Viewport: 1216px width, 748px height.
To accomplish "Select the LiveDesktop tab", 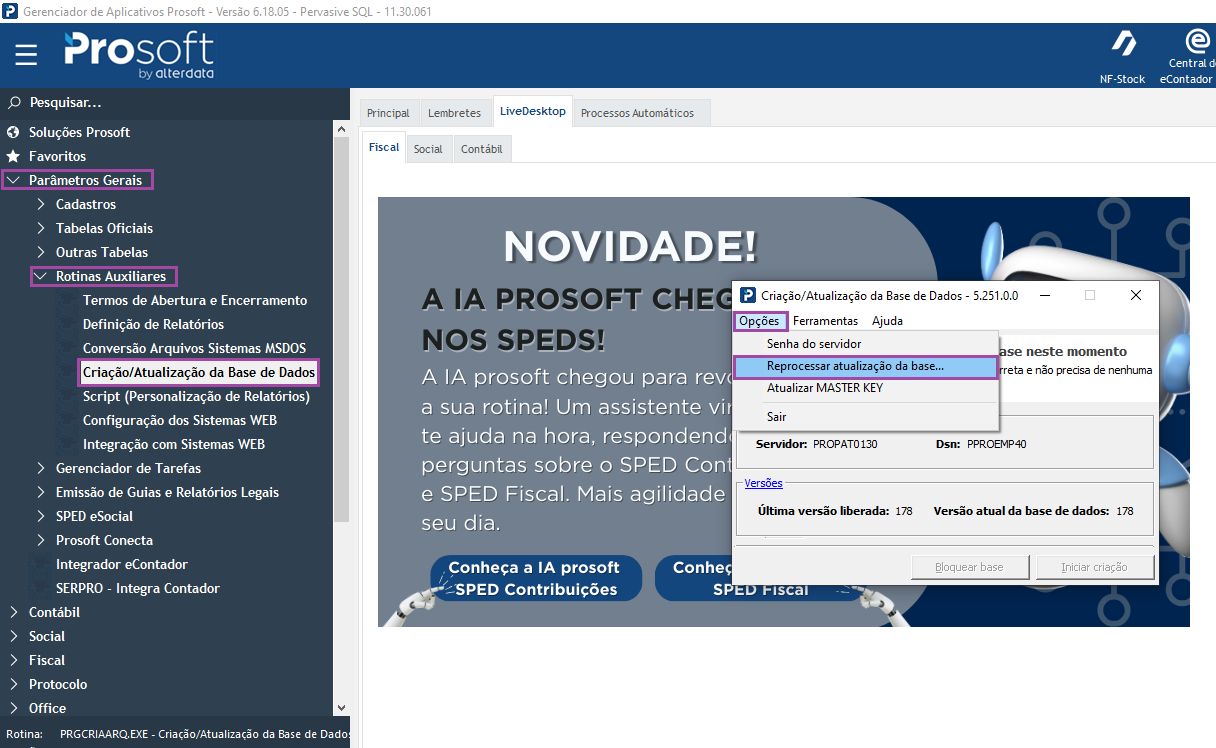I will (533, 111).
